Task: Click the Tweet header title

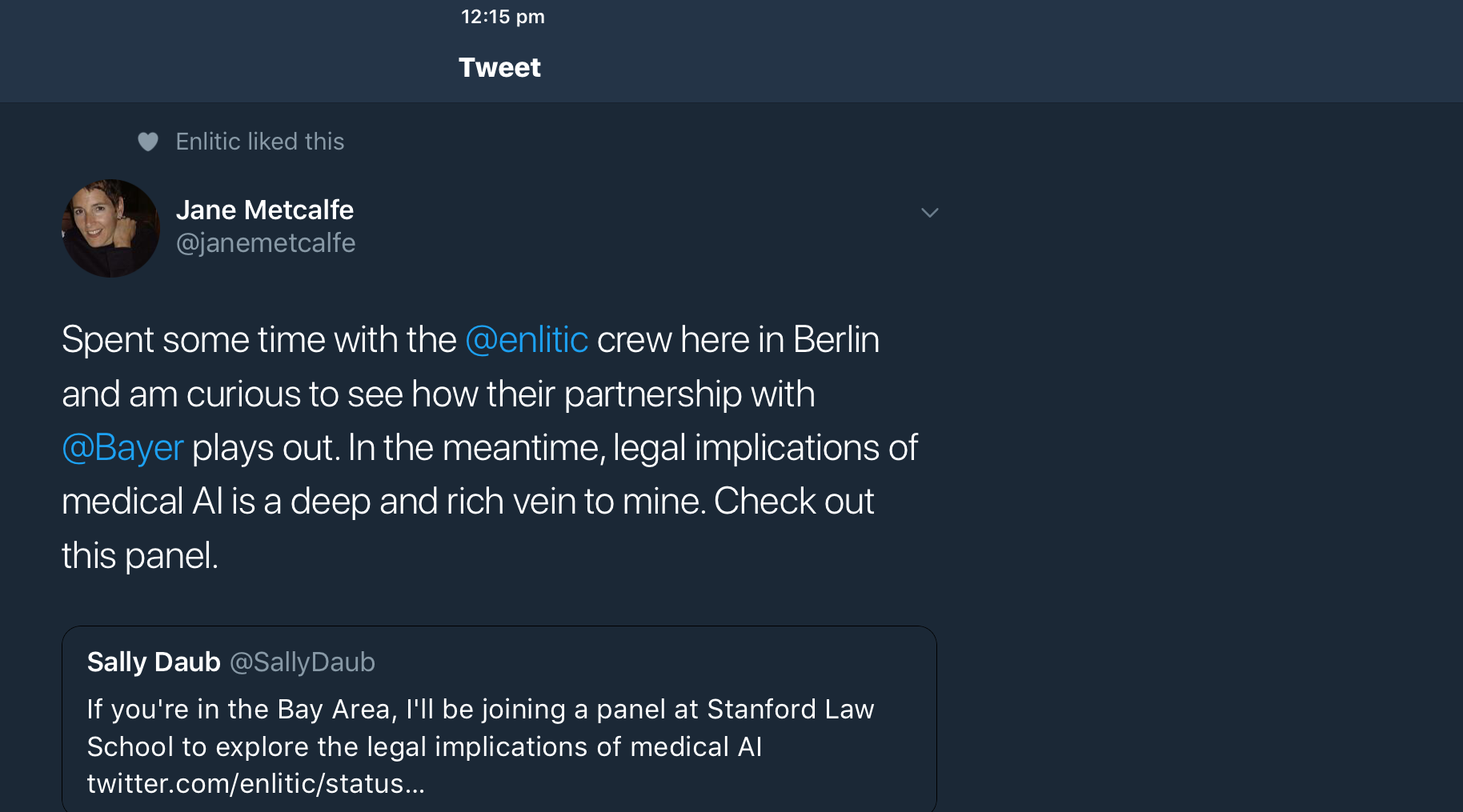Action: (499, 68)
